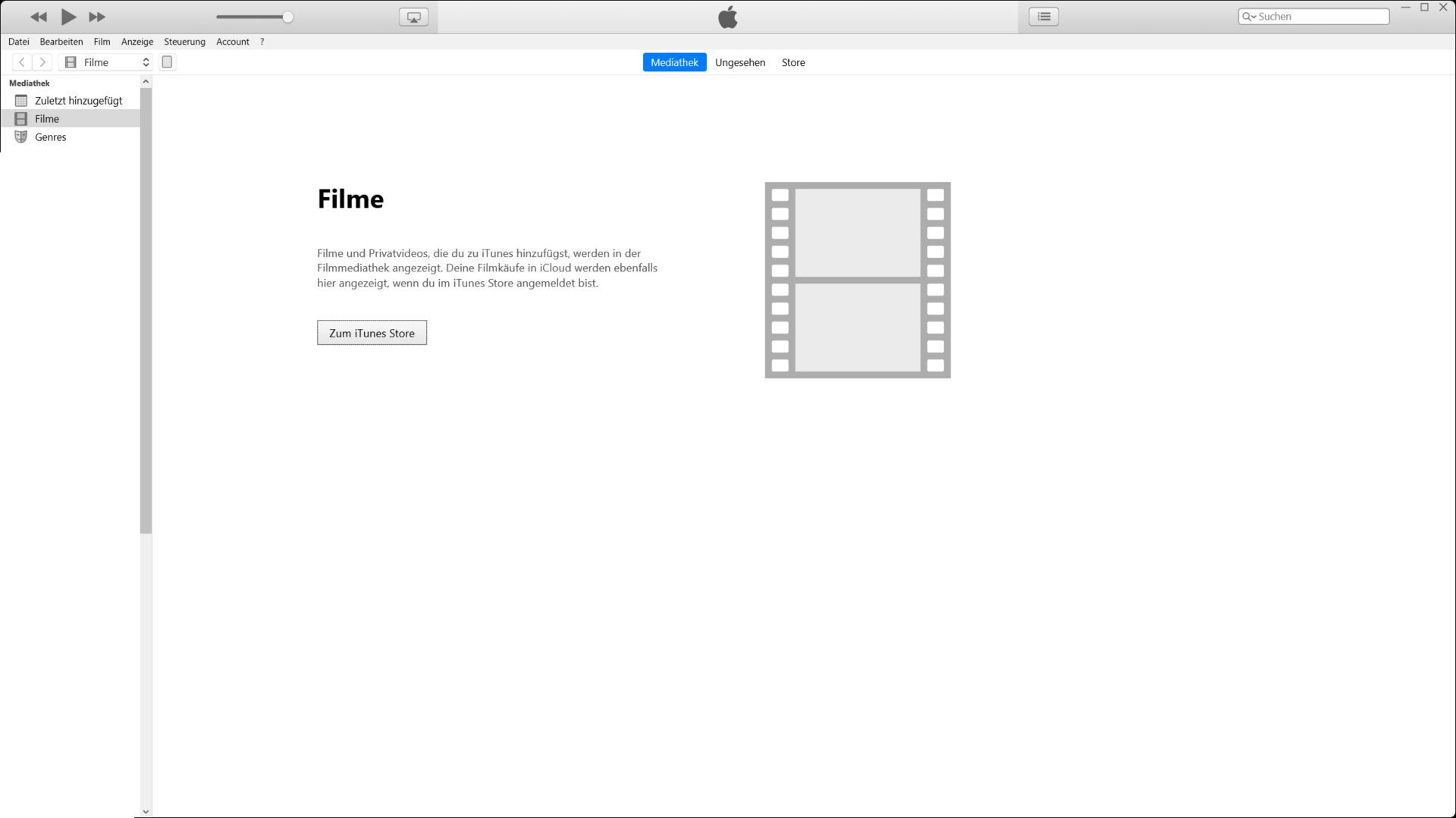Screen dimensions: 1456x818
Task: Click the Filme filmstrip sidebar icon
Action: (x=21, y=119)
